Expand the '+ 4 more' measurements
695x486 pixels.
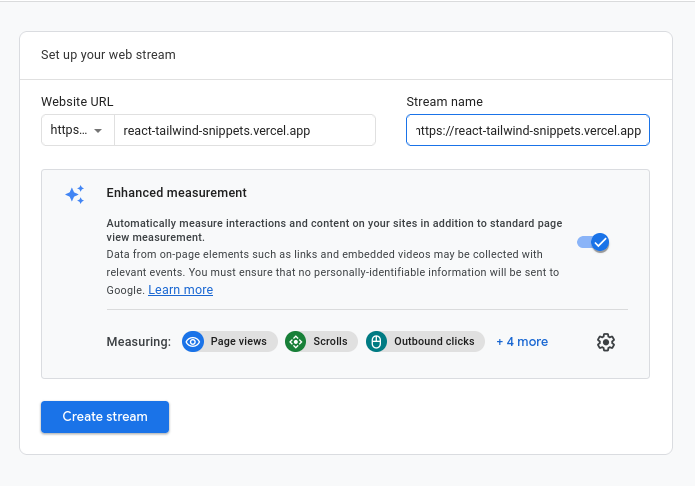tap(522, 342)
